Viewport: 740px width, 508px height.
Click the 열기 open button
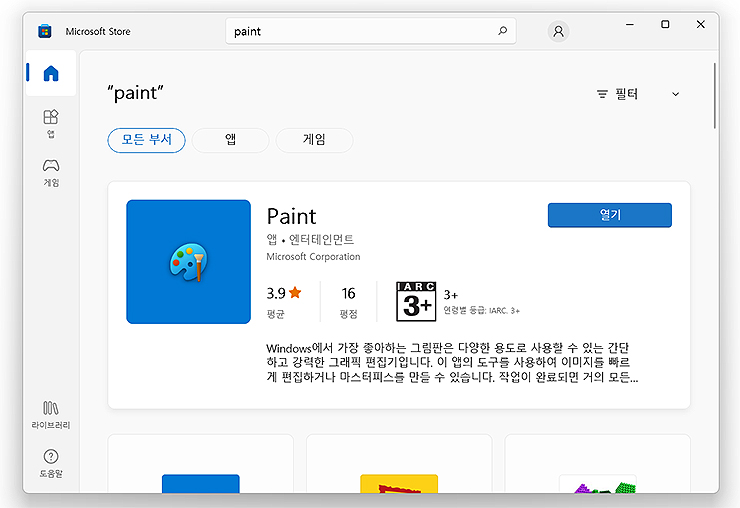610,215
